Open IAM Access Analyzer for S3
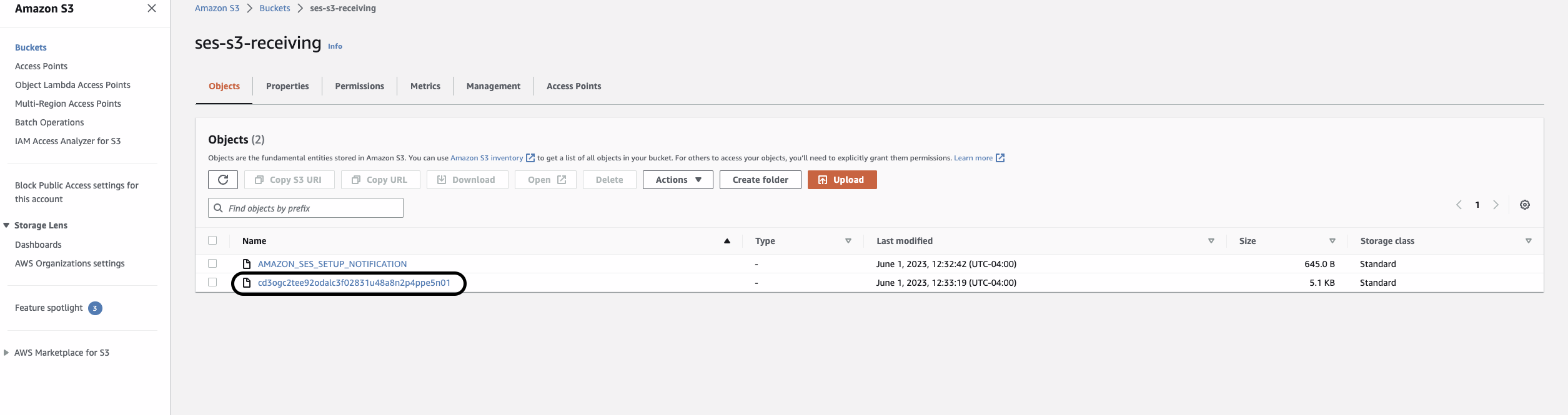1568x415 pixels. tap(68, 141)
